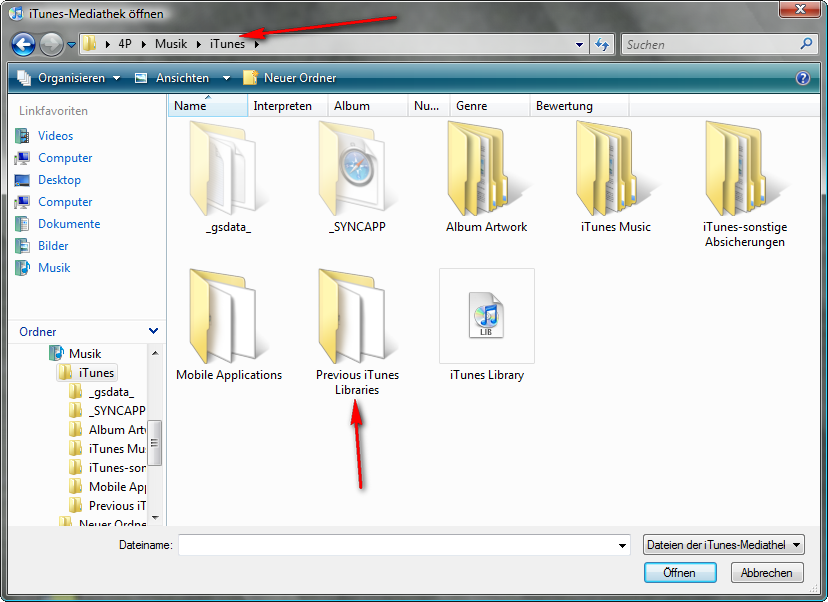Viewport: 828px width, 602px height.
Task: Click the folder icon in the address bar
Action: coord(90,43)
